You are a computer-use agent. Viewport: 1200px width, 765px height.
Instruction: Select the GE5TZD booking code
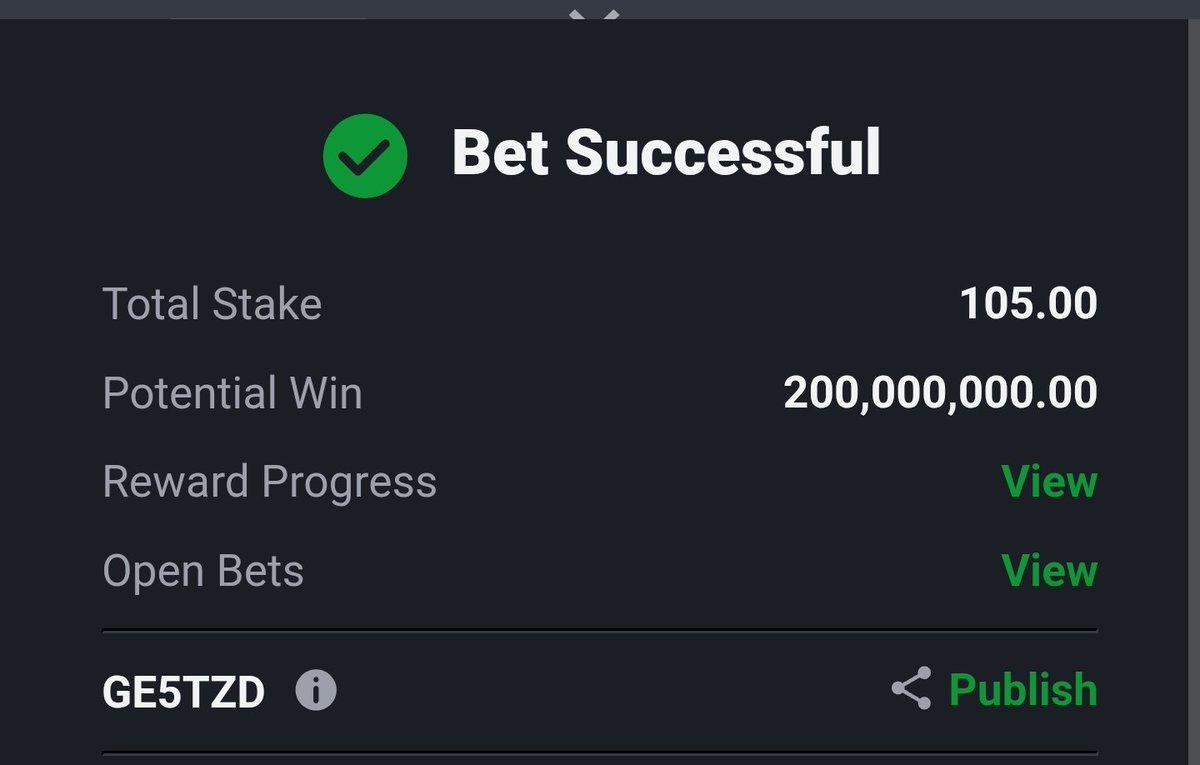point(183,691)
